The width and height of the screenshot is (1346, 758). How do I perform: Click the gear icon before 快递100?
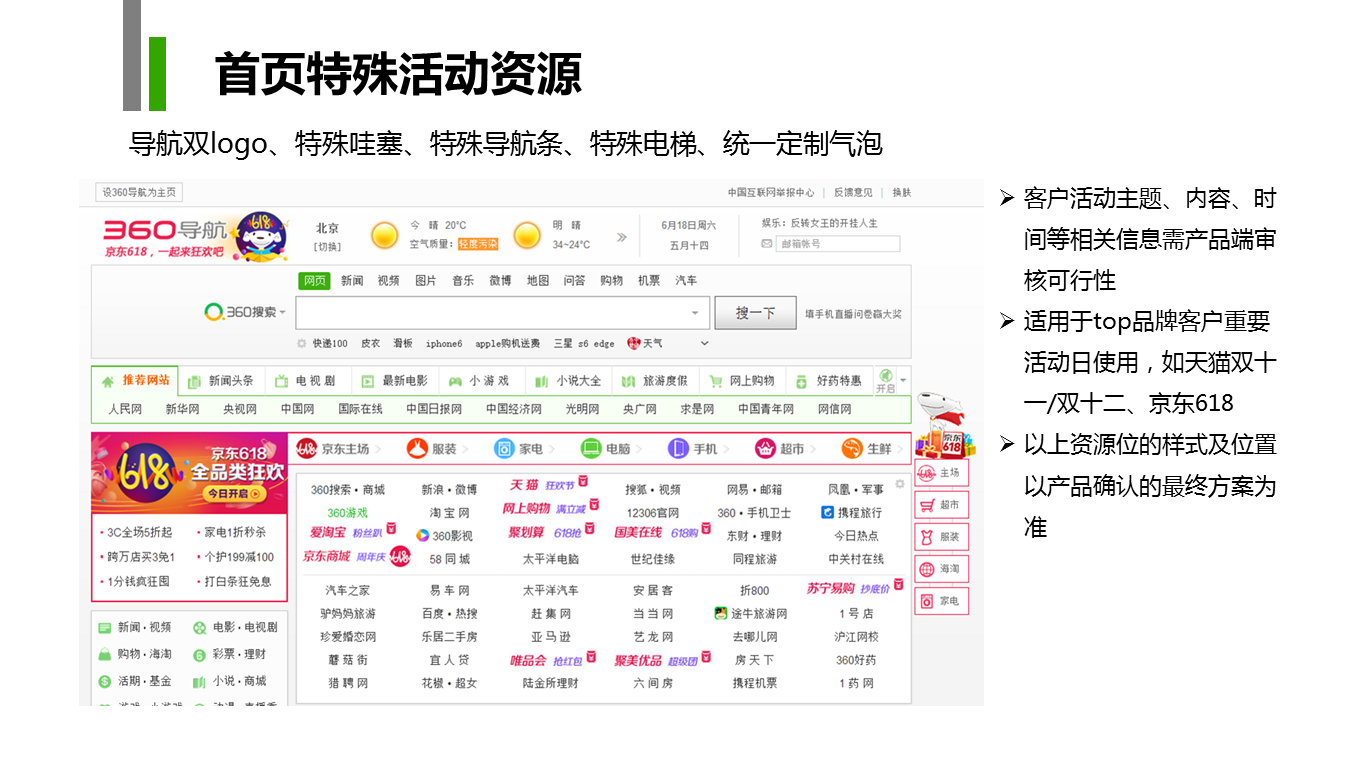[302, 343]
